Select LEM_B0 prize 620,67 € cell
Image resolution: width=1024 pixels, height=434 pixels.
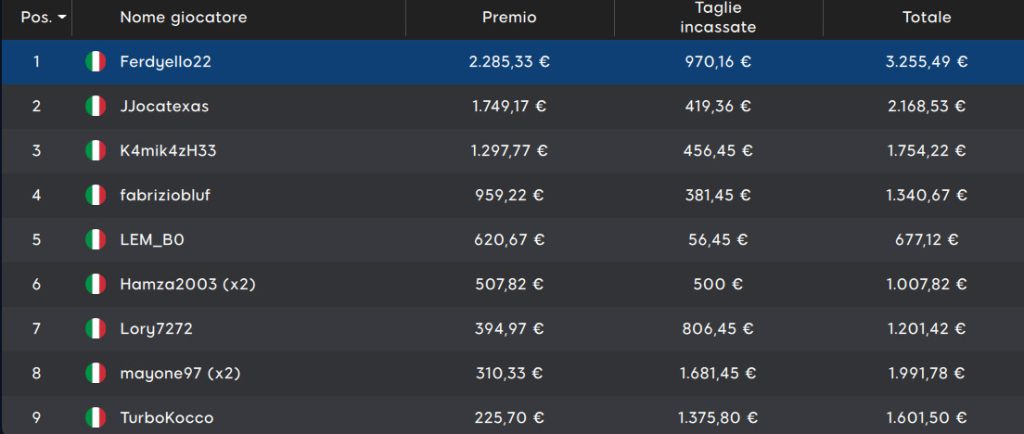509,240
